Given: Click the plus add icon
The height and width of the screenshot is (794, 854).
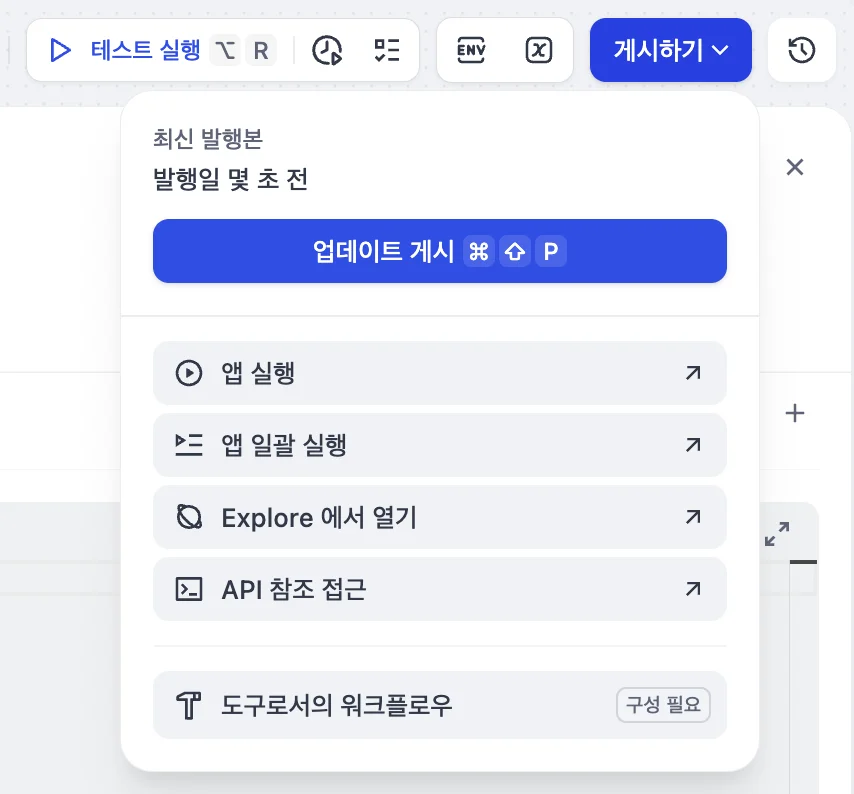Looking at the screenshot, I should (795, 413).
